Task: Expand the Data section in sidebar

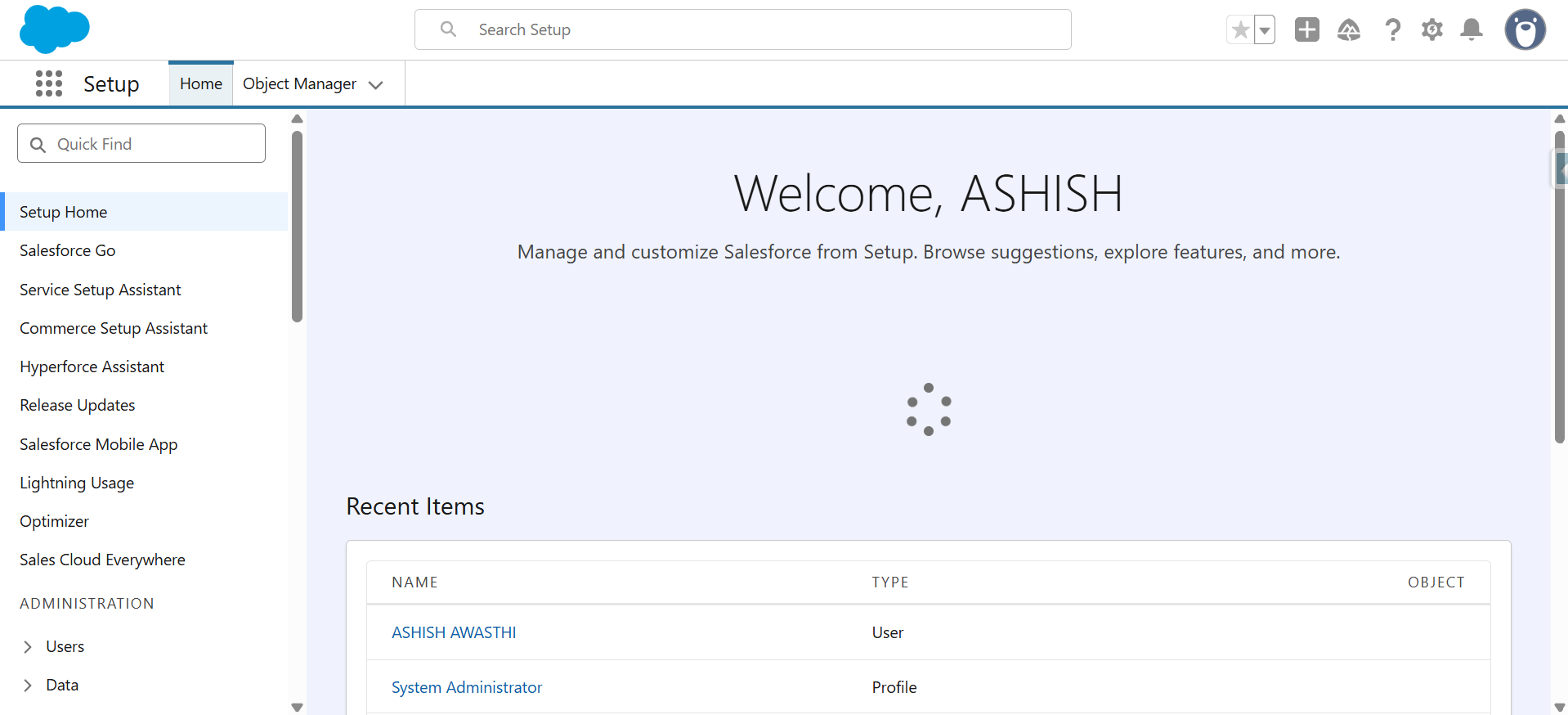Action: [28, 686]
